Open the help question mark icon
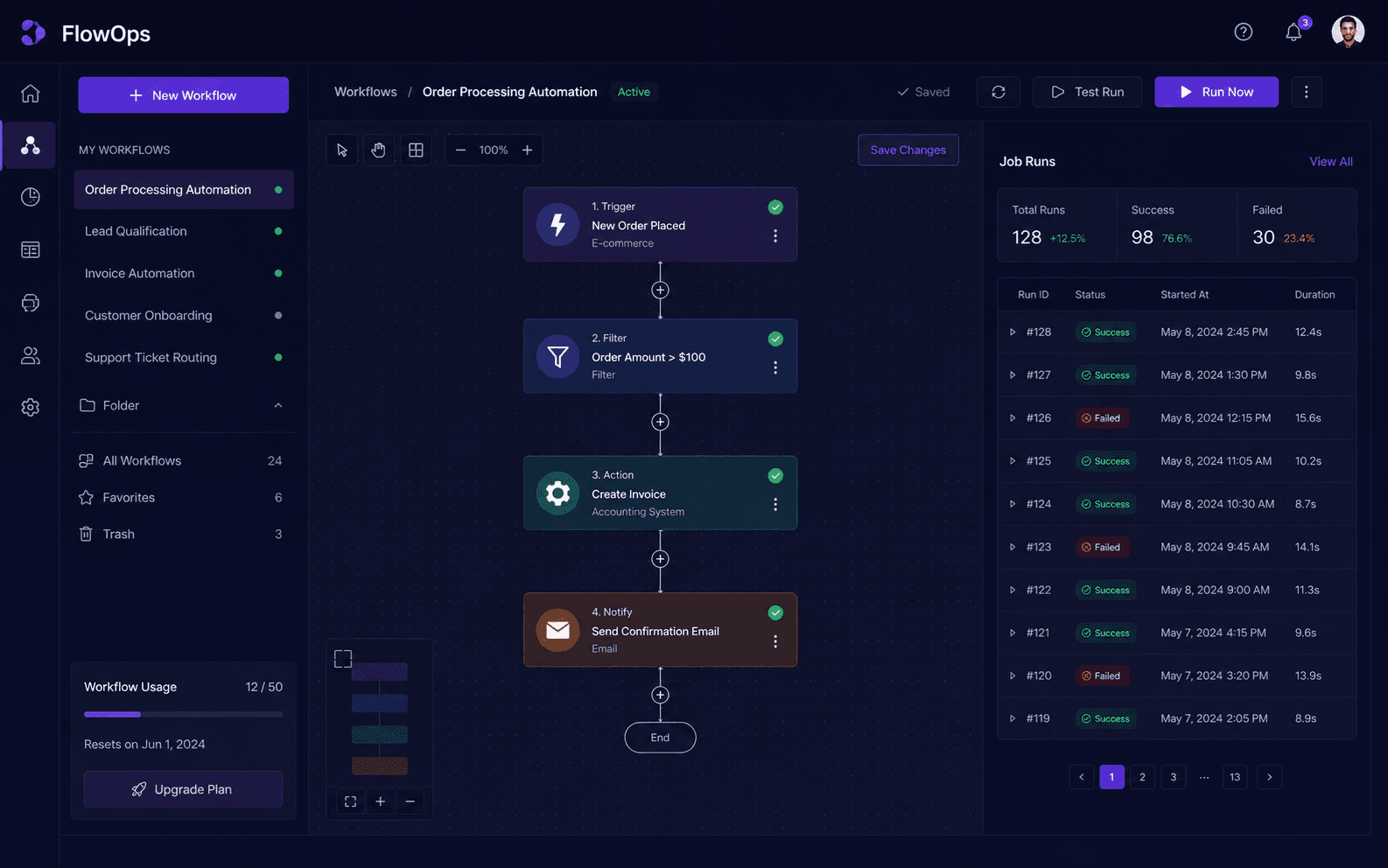This screenshot has width=1388, height=868. point(1243,31)
